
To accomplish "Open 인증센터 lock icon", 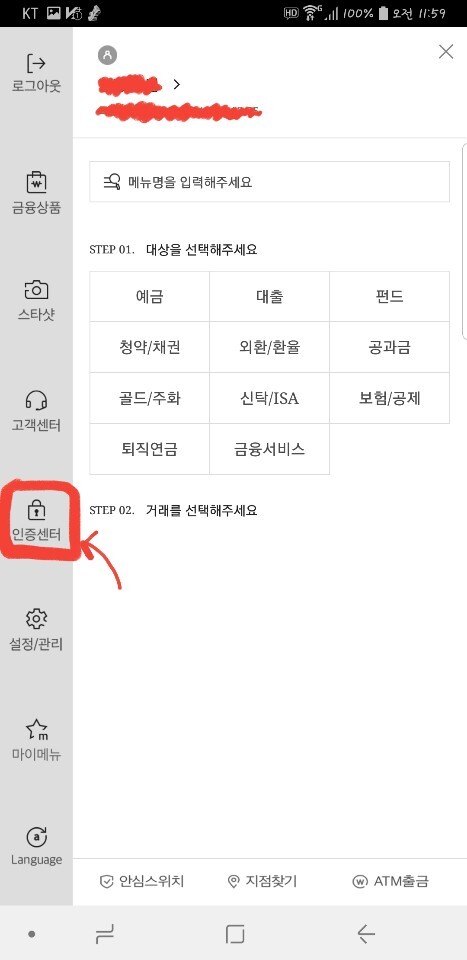I will coord(37,509).
